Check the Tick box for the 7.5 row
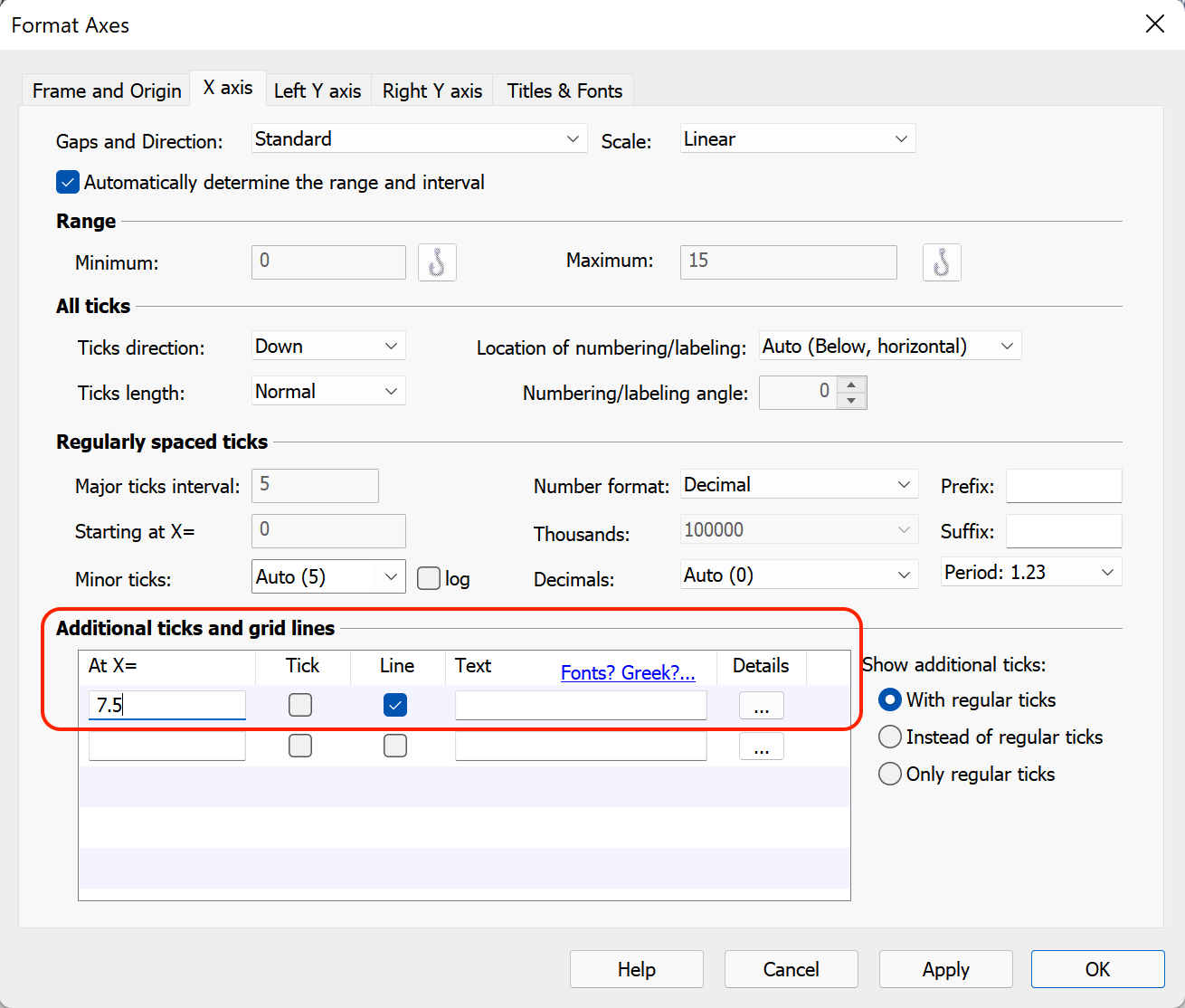 pyautogui.click(x=299, y=704)
